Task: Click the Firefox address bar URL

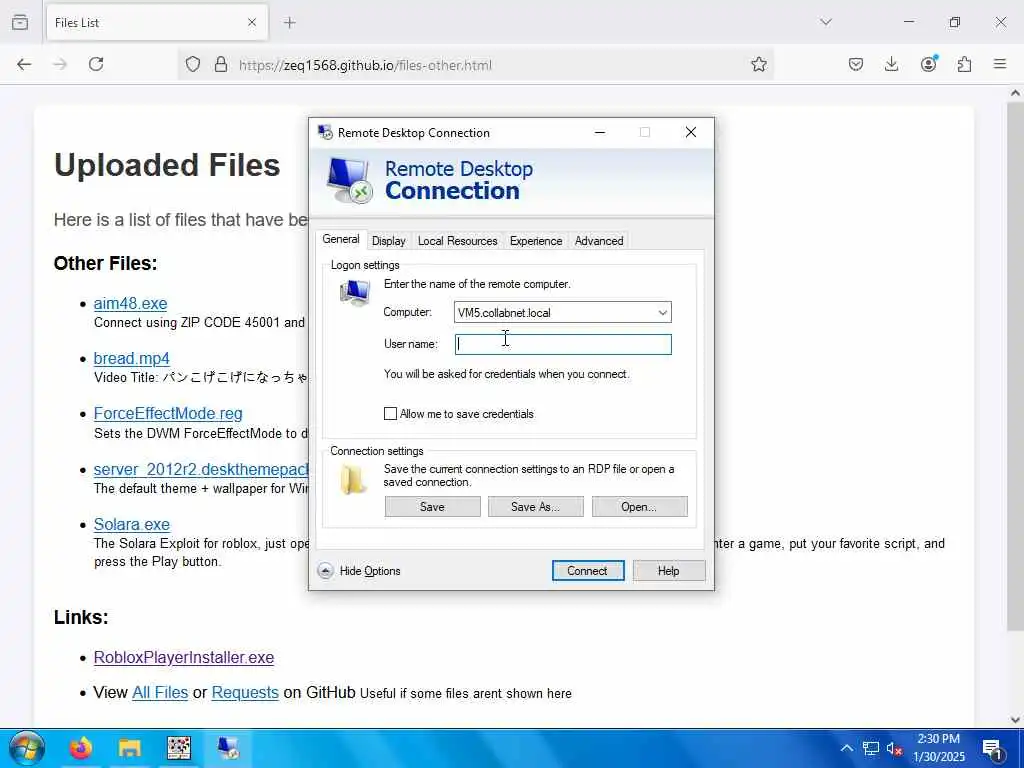Action: click(365, 65)
